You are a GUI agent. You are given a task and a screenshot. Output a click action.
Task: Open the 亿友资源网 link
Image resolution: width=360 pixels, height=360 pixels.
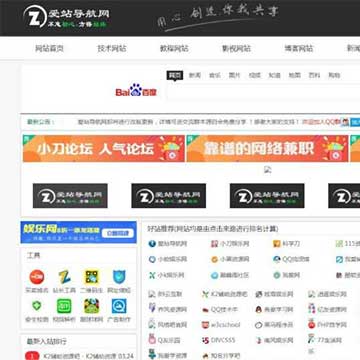(x=332, y=309)
